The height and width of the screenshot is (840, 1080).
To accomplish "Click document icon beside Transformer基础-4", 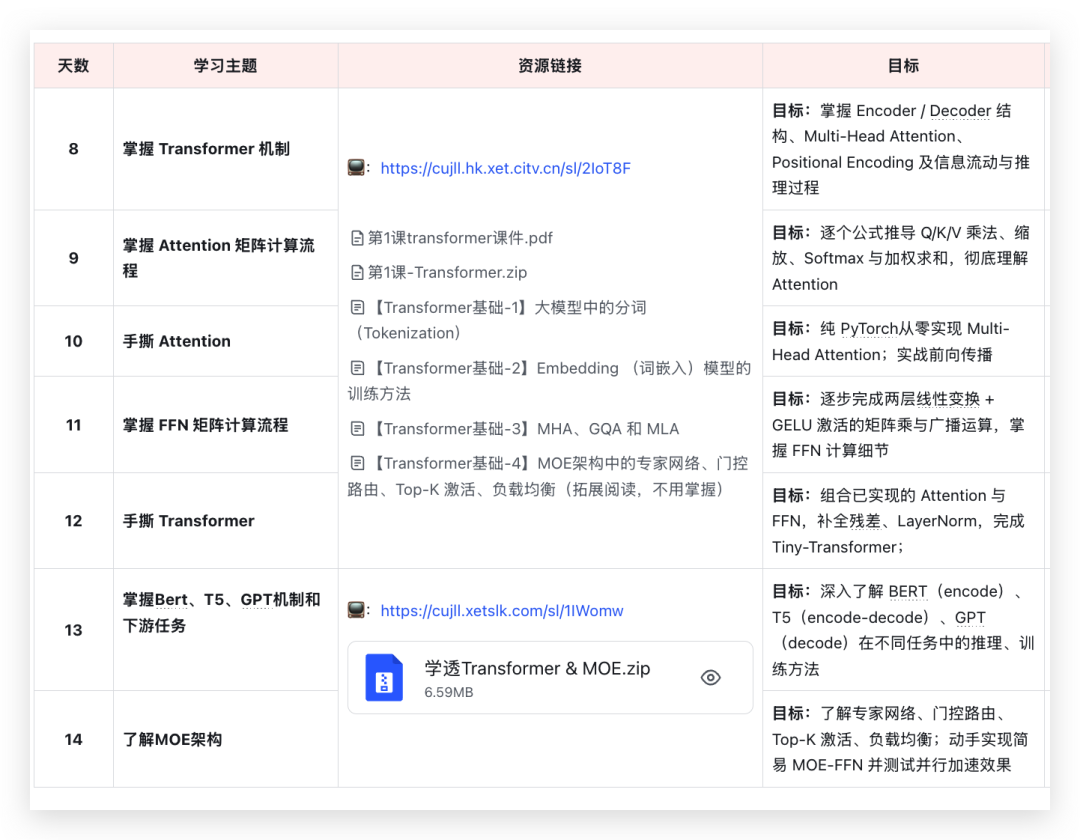I will tap(357, 463).
